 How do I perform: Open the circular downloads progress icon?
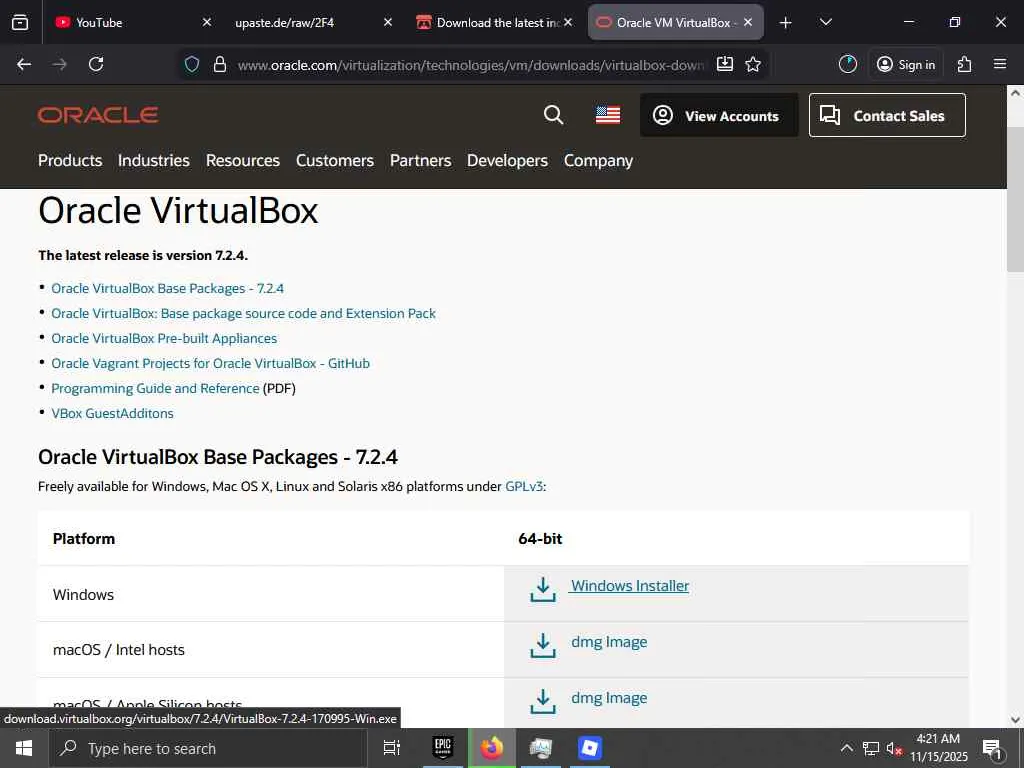pos(848,64)
